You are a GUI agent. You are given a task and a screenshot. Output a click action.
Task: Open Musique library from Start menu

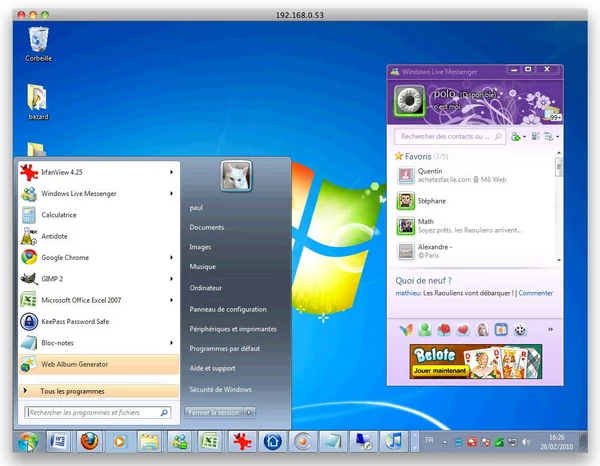[x=202, y=267]
